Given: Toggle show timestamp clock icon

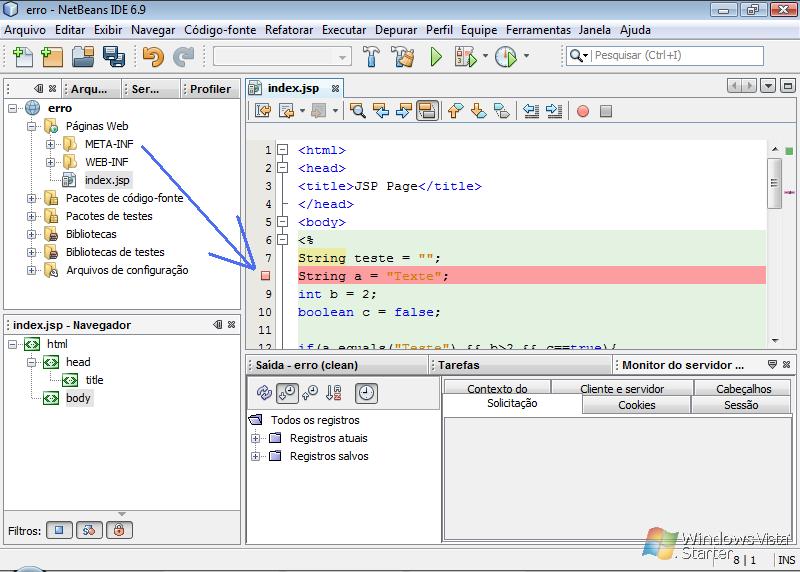Looking at the screenshot, I should pyautogui.click(x=366, y=393).
